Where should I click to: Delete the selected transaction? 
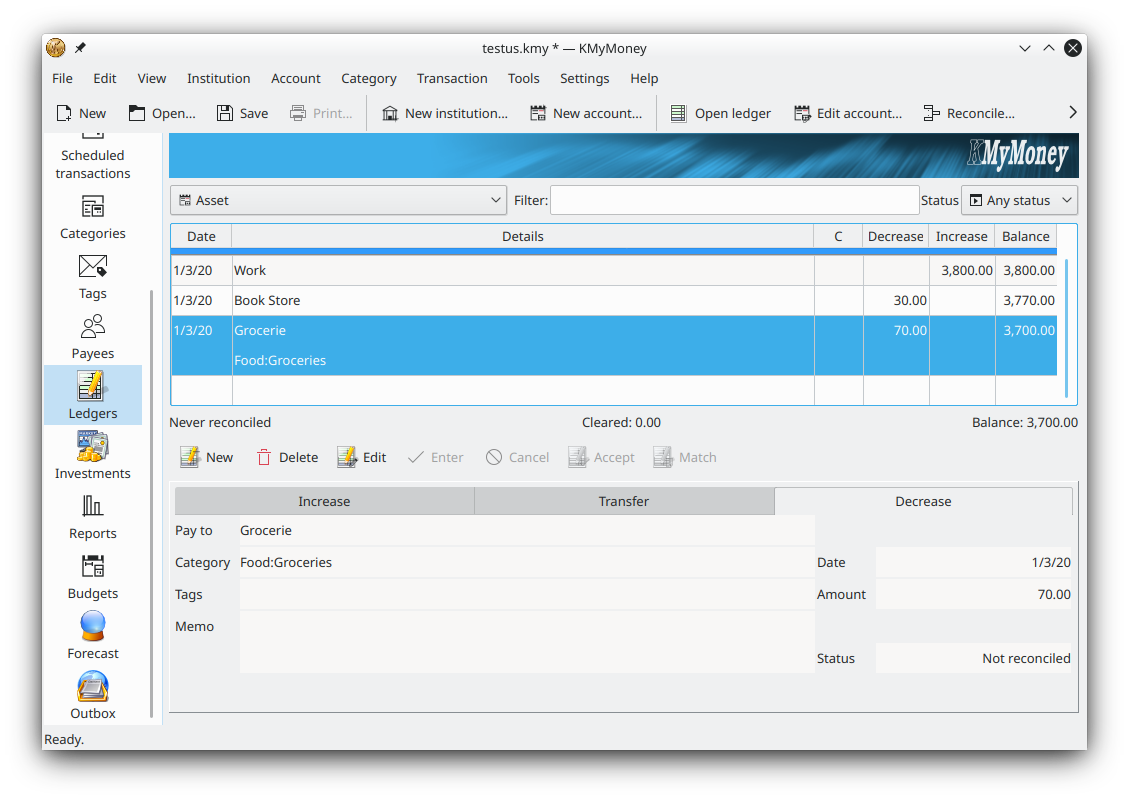(x=287, y=457)
